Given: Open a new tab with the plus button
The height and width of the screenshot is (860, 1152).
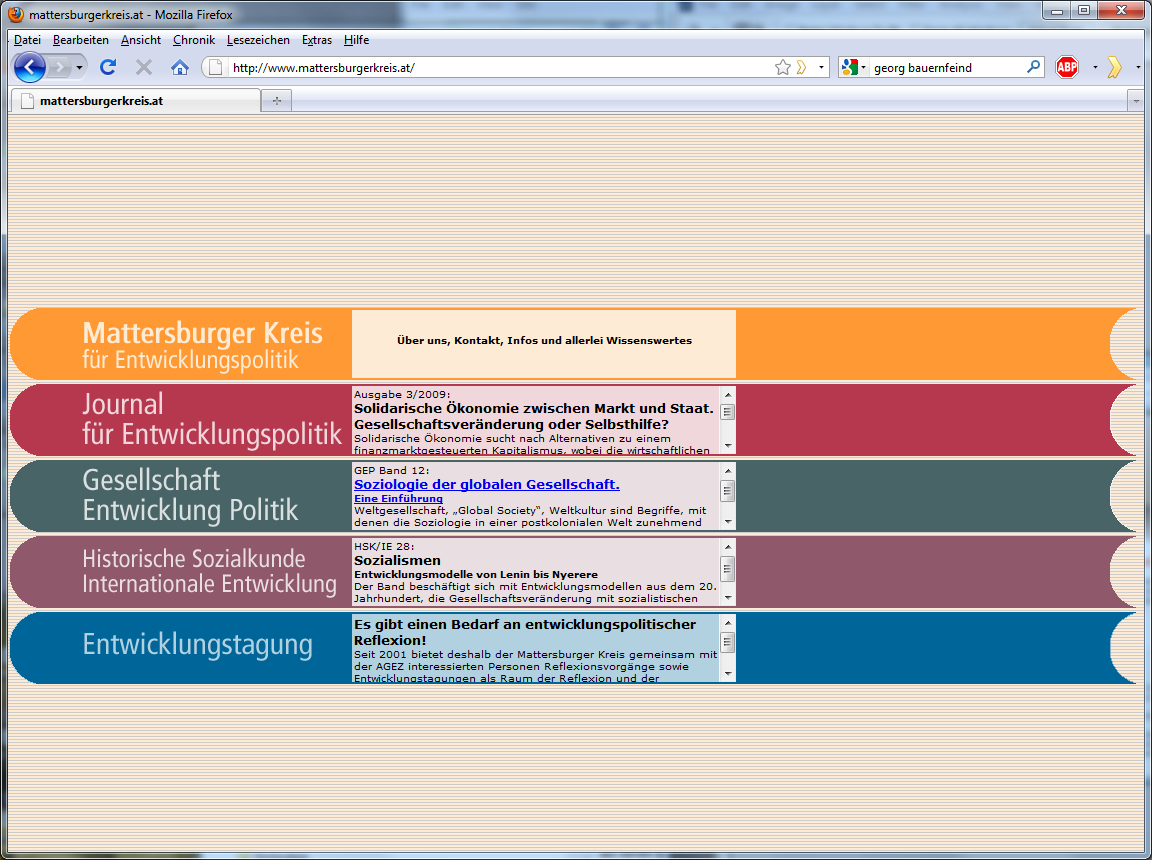Looking at the screenshot, I should (x=277, y=101).
